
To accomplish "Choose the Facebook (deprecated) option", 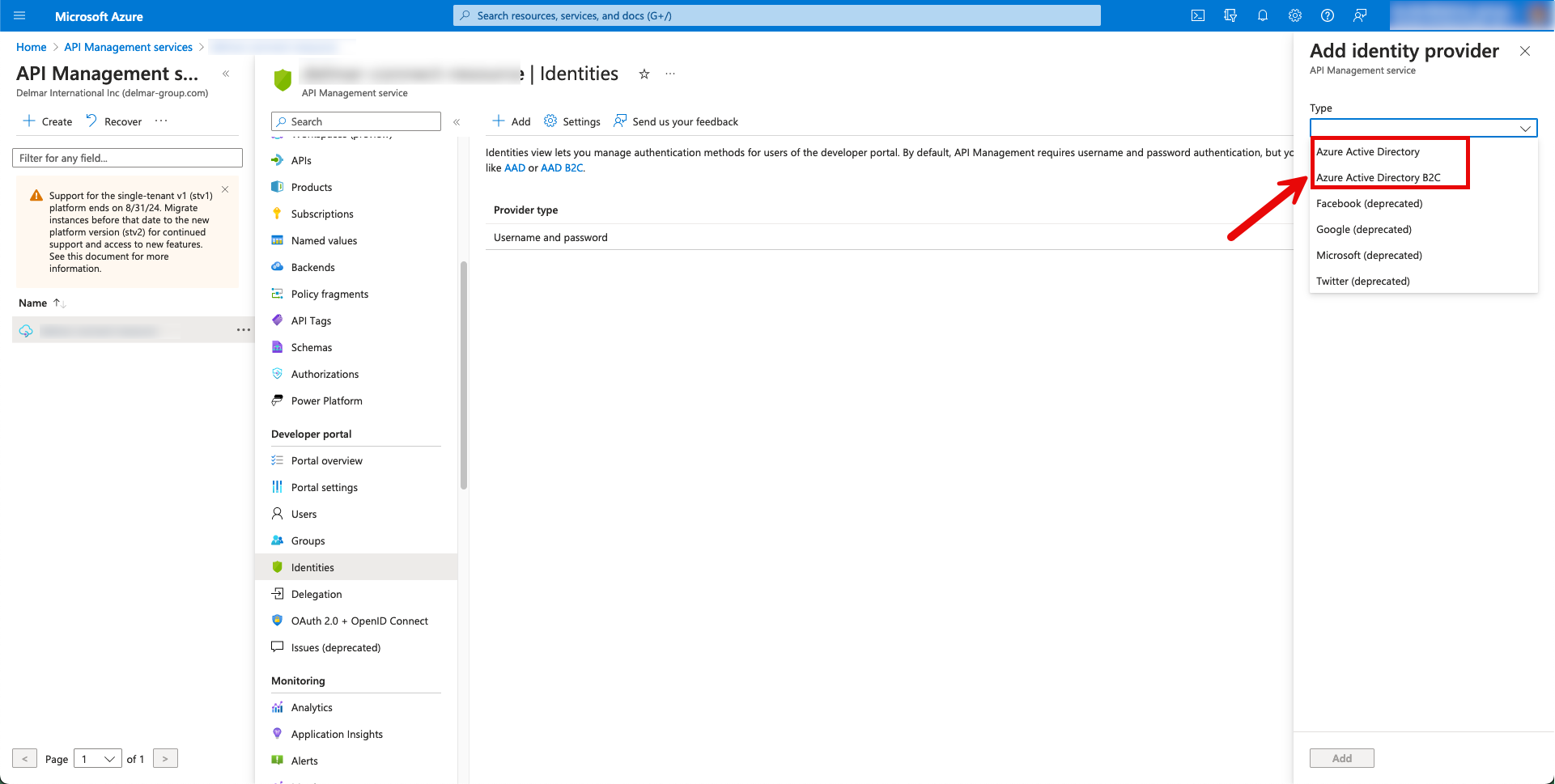I will point(1423,203).
